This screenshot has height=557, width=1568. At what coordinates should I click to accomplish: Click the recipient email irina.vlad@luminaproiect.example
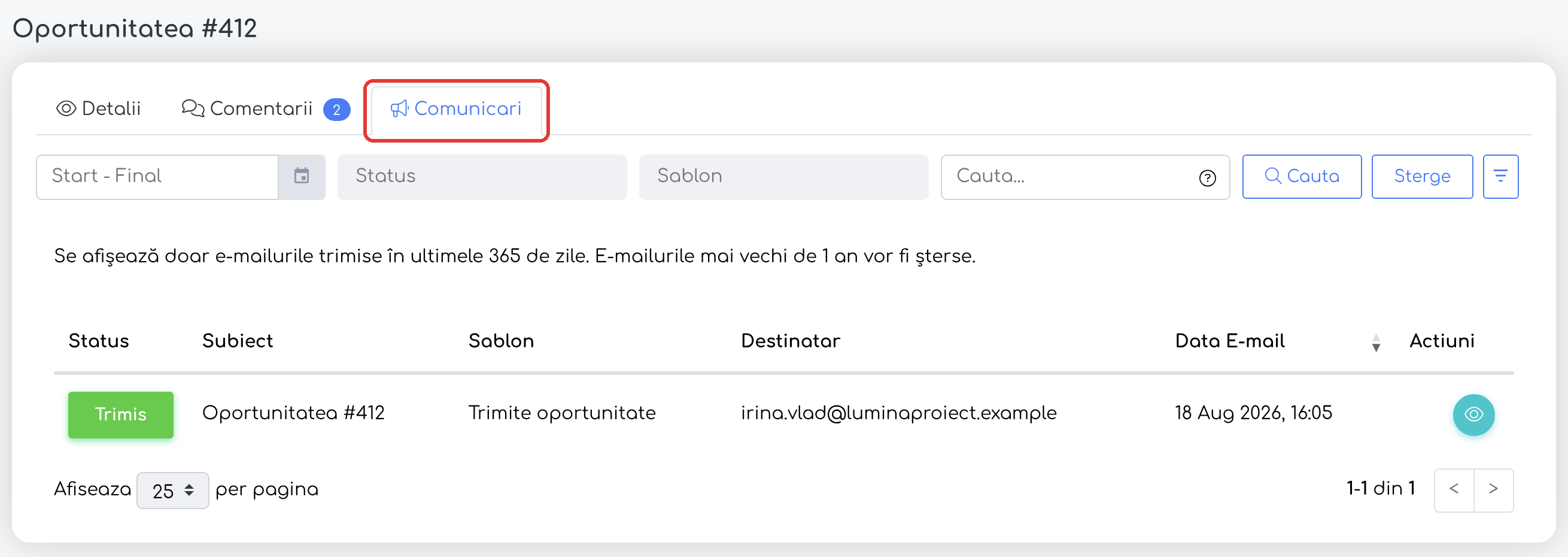coord(898,413)
